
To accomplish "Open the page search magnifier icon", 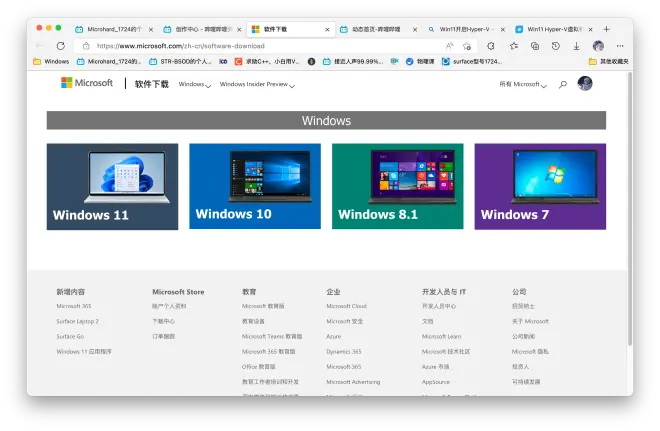I will click(x=563, y=85).
